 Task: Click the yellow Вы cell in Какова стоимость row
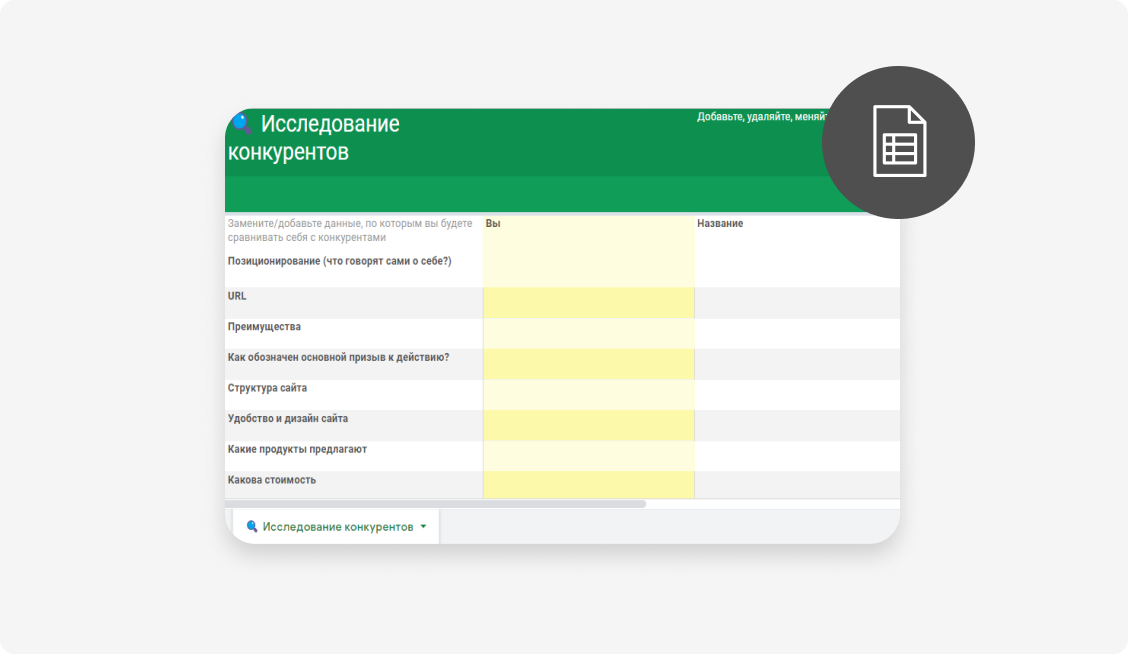click(588, 485)
